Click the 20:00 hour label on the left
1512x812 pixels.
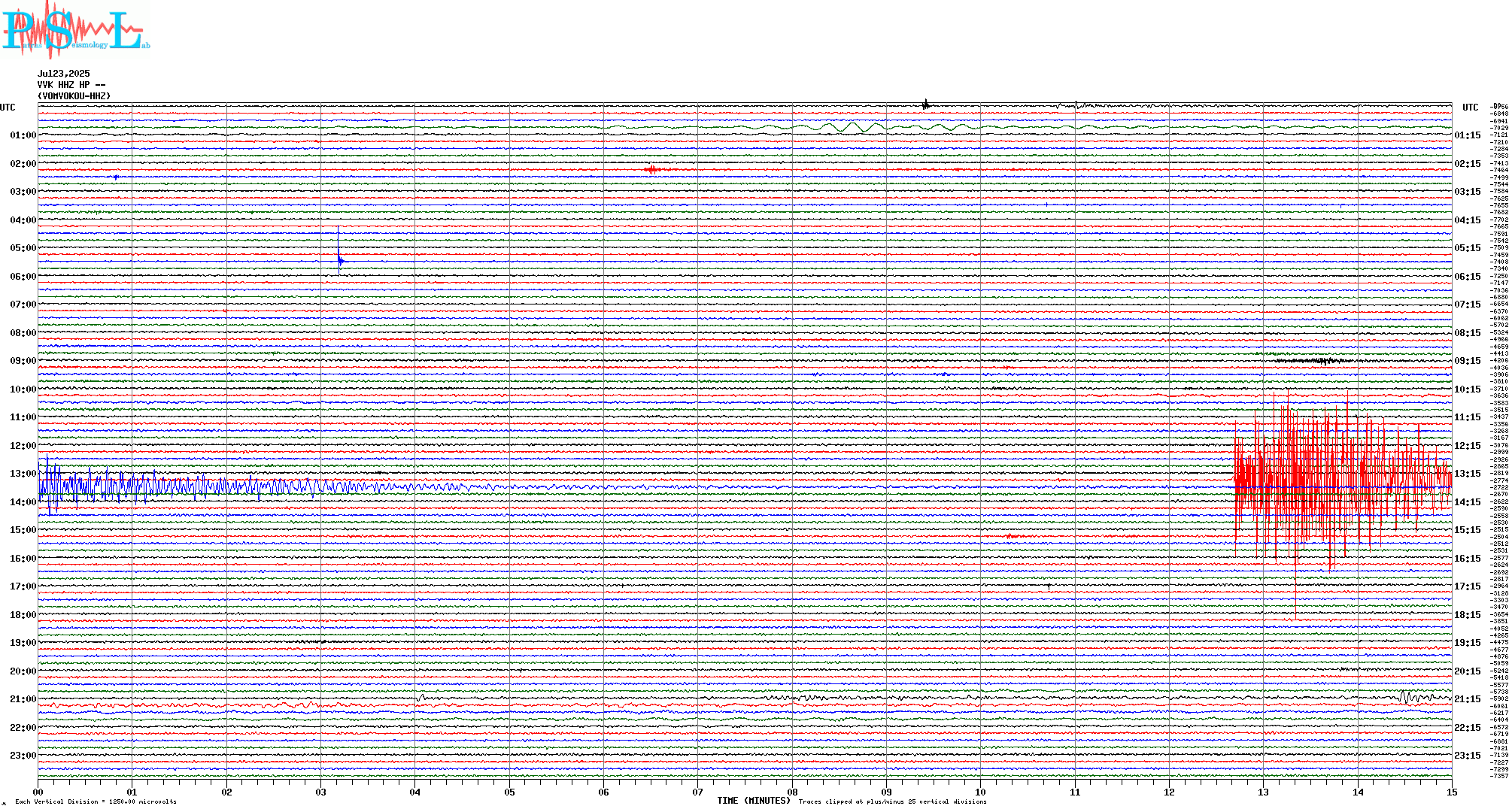click(23, 671)
